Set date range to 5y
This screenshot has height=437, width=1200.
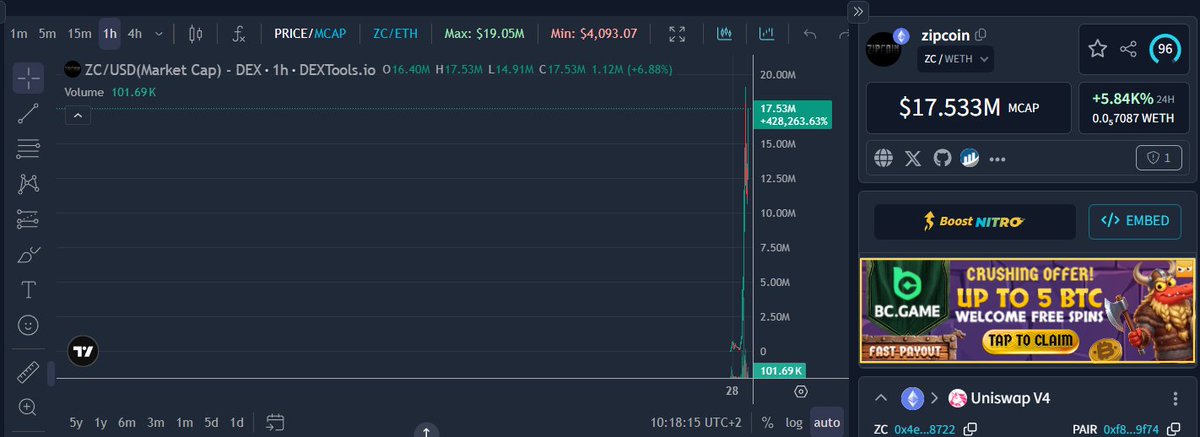(x=76, y=422)
